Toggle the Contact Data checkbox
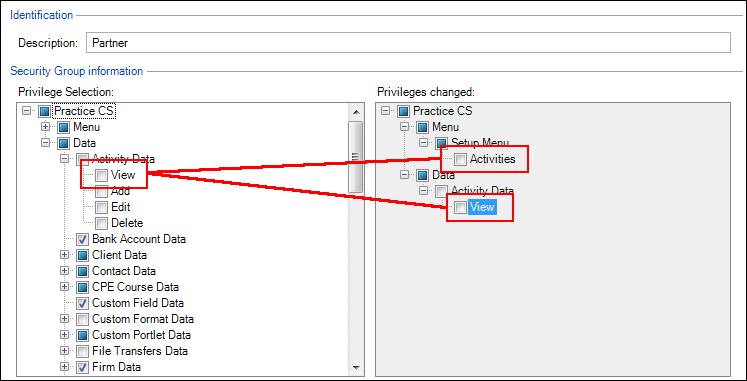The image size is (747, 381). click(x=83, y=271)
